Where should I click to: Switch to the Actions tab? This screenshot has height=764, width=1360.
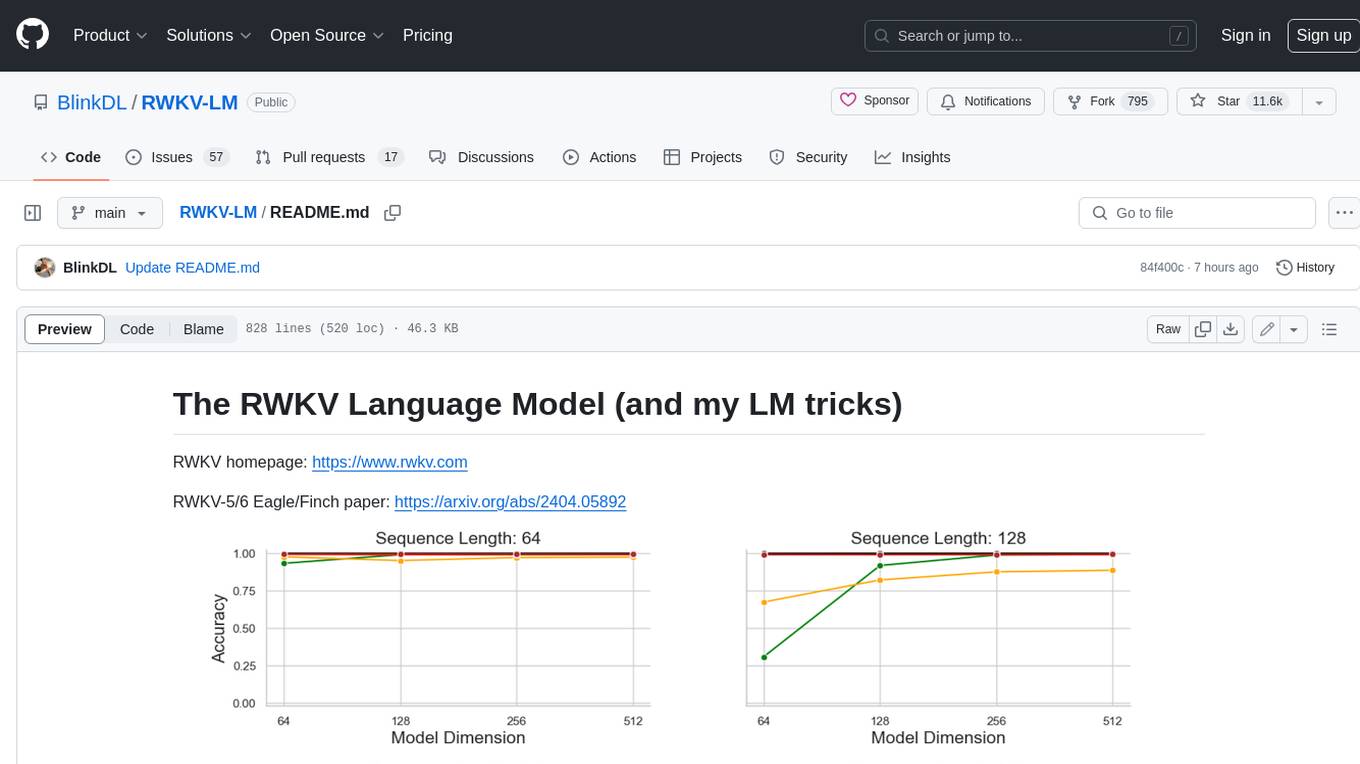click(599, 157)
